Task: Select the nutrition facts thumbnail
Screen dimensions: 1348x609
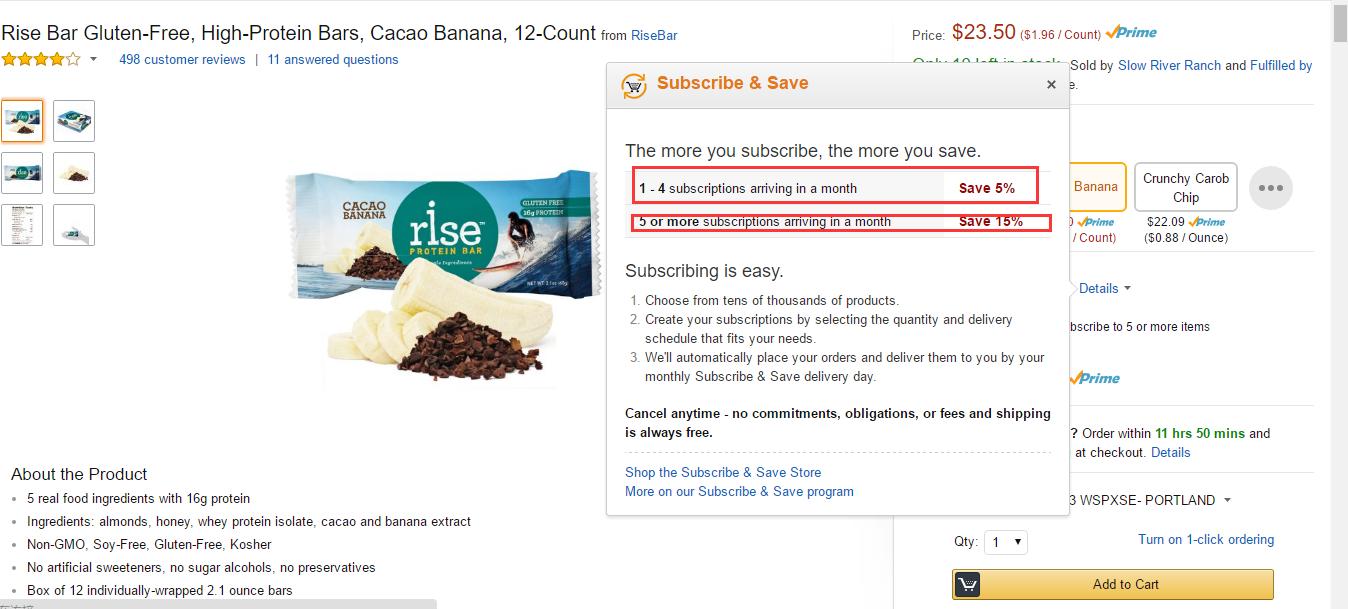Action: [x=22, y=225]
